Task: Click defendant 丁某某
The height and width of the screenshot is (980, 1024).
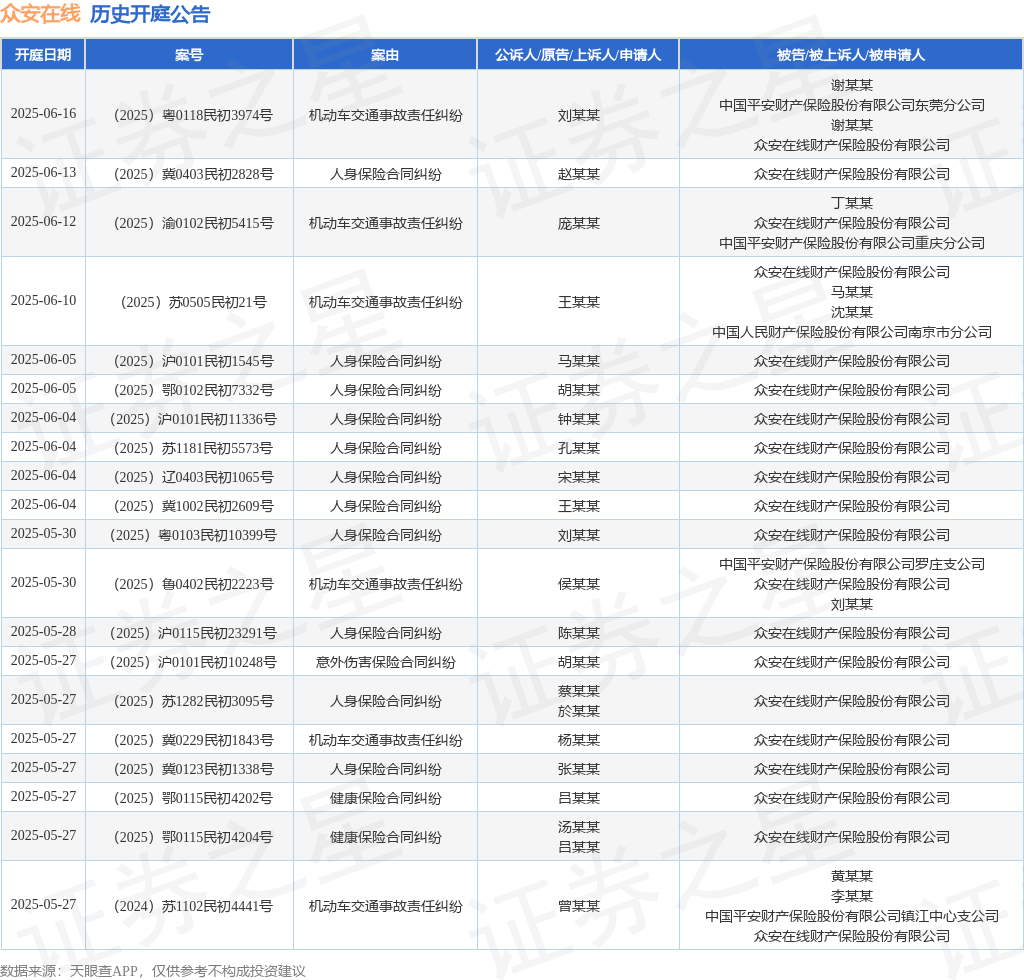Action: (x=852, y=203)
